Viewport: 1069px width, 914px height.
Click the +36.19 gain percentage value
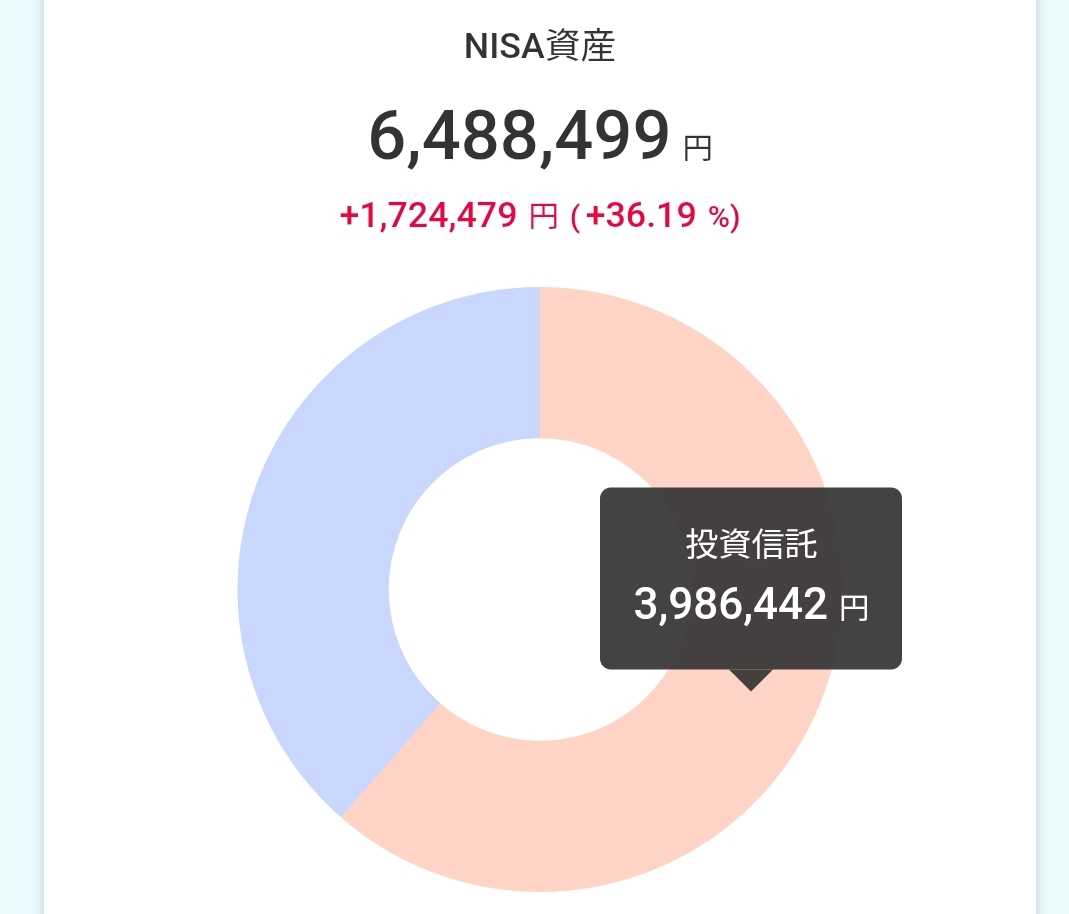pyautogui.click(x=640, y=215)
